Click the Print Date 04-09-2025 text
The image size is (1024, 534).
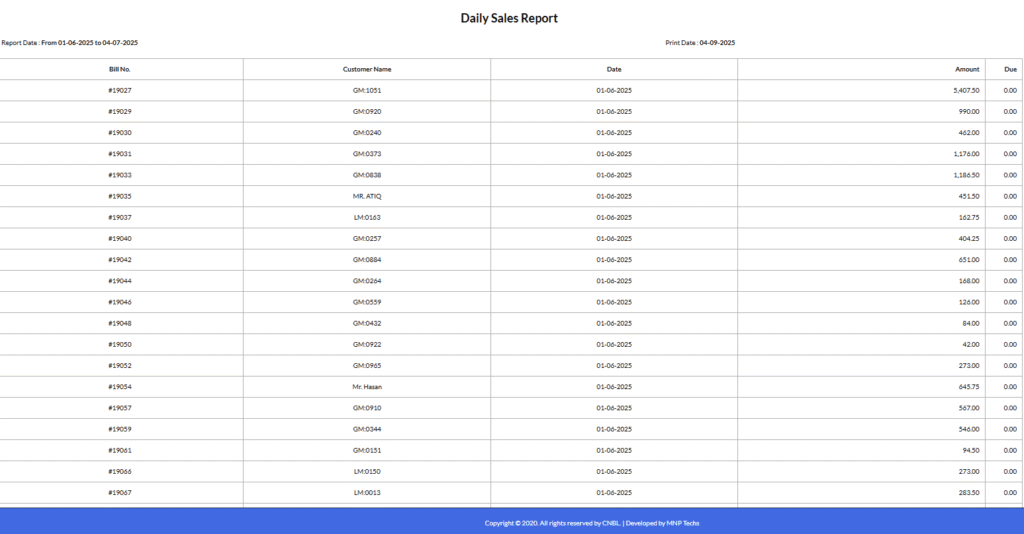[700, 42]
